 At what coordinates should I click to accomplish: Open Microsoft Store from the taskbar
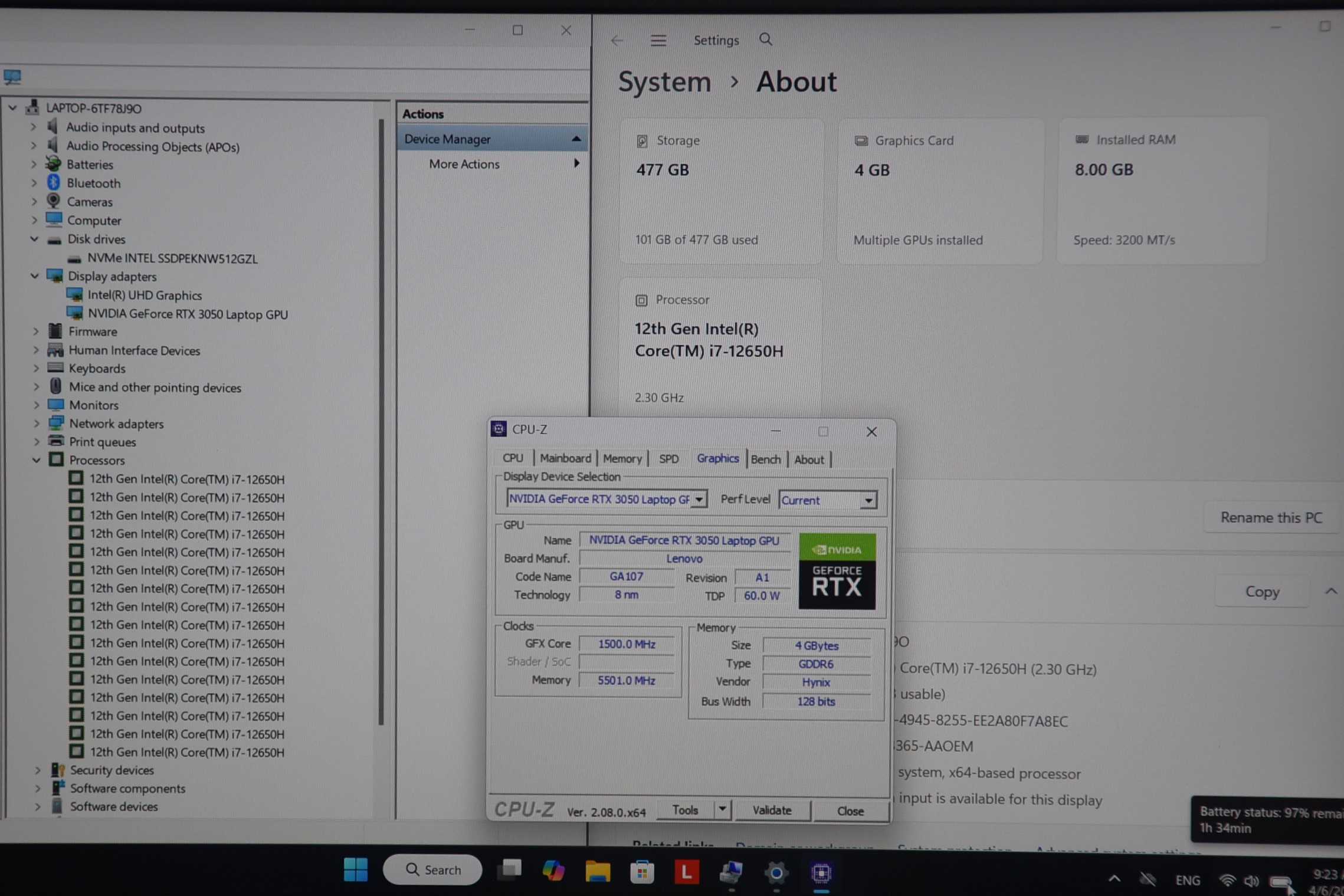pos(642,871)
